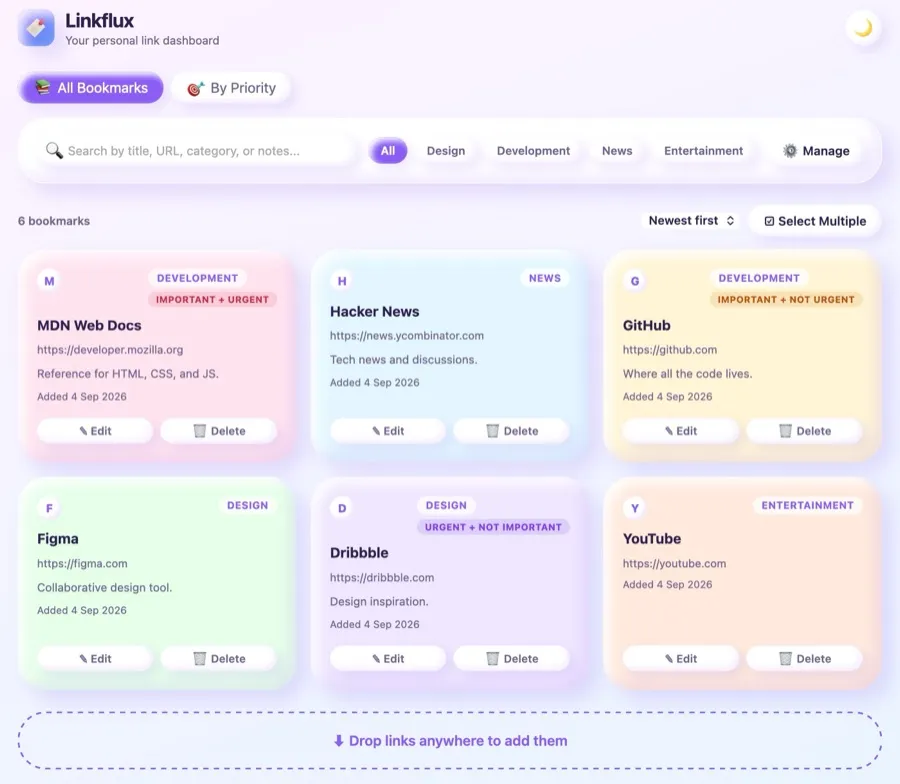Edit the Hacker News bookmark
This screenshot has width=900, height=784.
(388, 431)
